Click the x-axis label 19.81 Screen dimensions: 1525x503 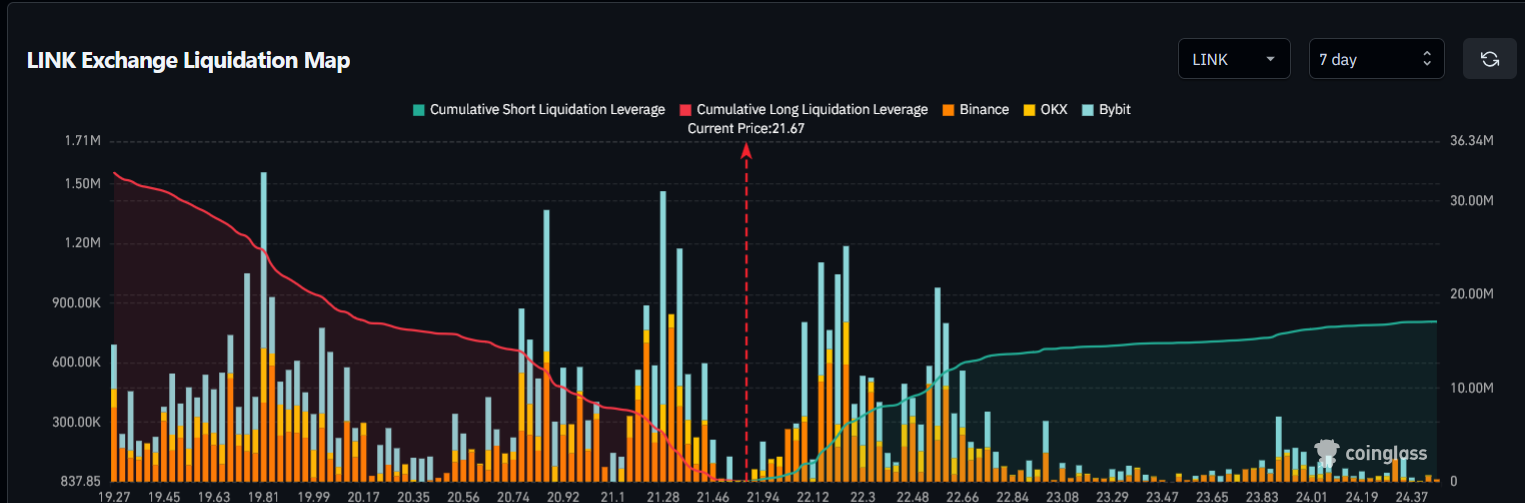tap(263, 496)
